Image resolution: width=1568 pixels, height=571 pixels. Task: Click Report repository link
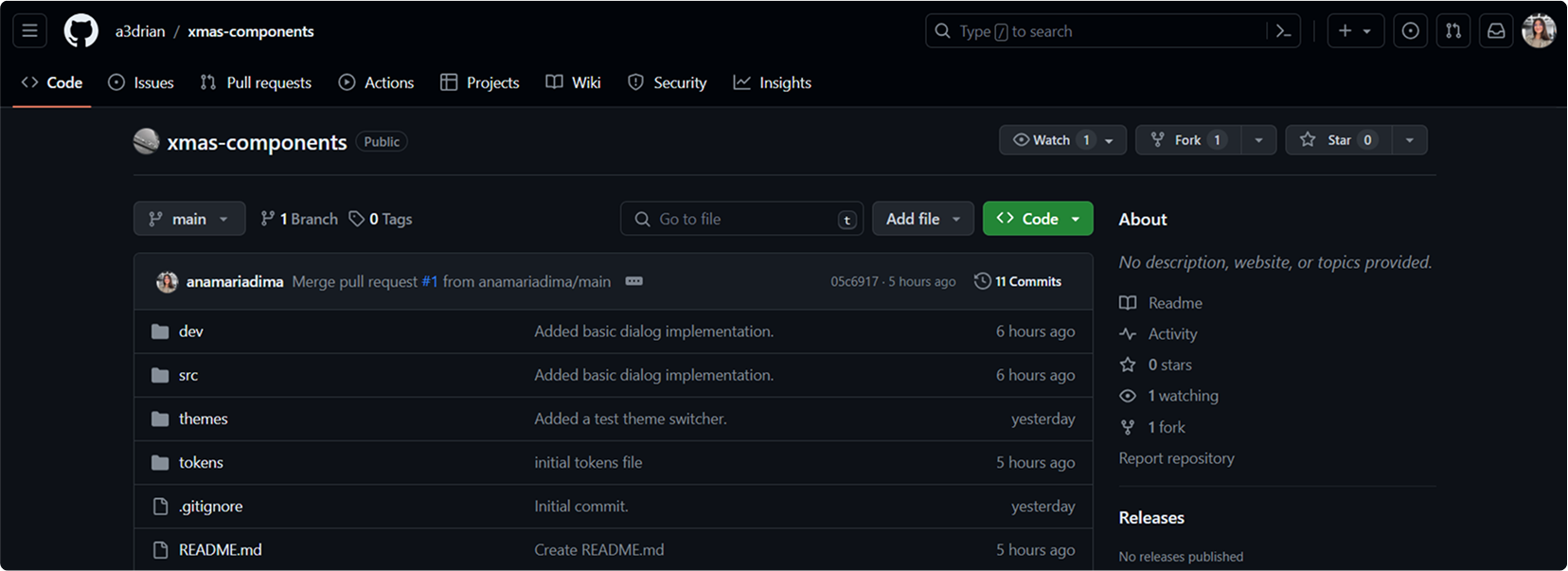[1177, 458]
